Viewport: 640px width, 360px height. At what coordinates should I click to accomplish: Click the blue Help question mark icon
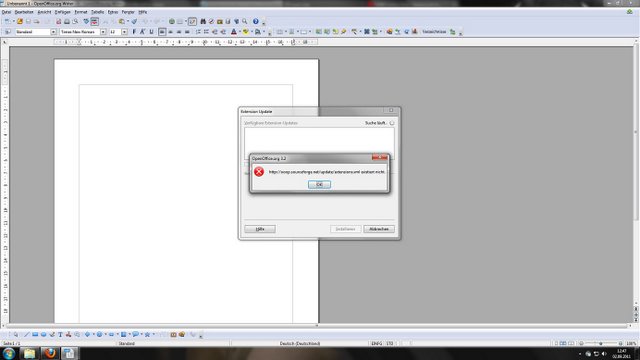256,21
